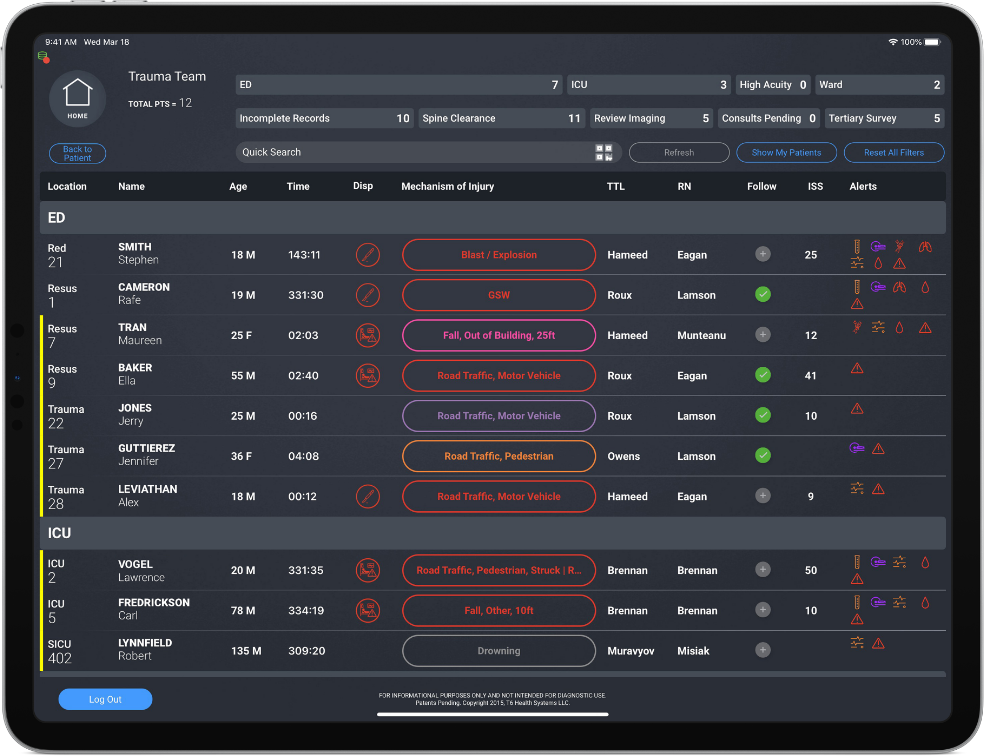
Task: Scan QR code from Quick Search bar
Action: 604,152
